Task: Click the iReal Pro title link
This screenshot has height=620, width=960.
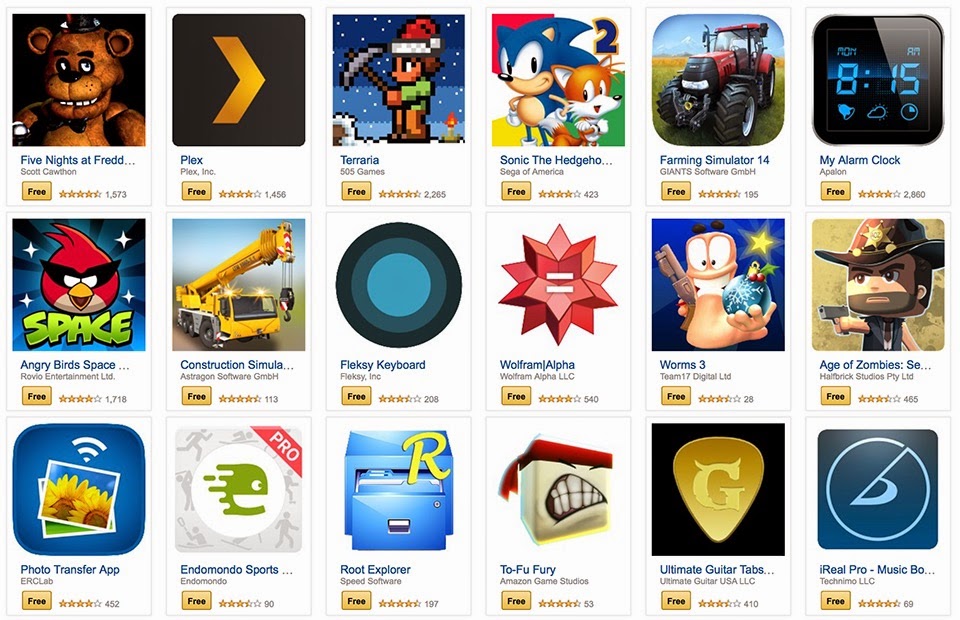Action: [877, 569]
